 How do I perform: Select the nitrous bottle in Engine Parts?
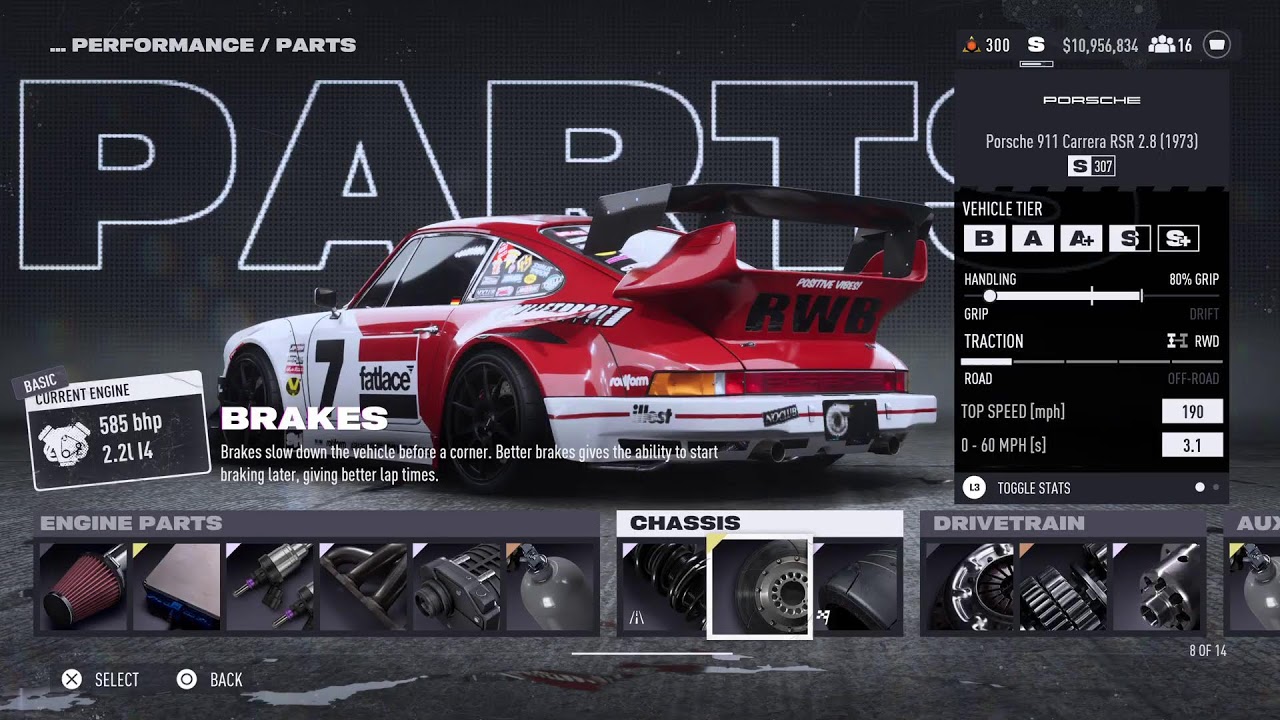551,587
